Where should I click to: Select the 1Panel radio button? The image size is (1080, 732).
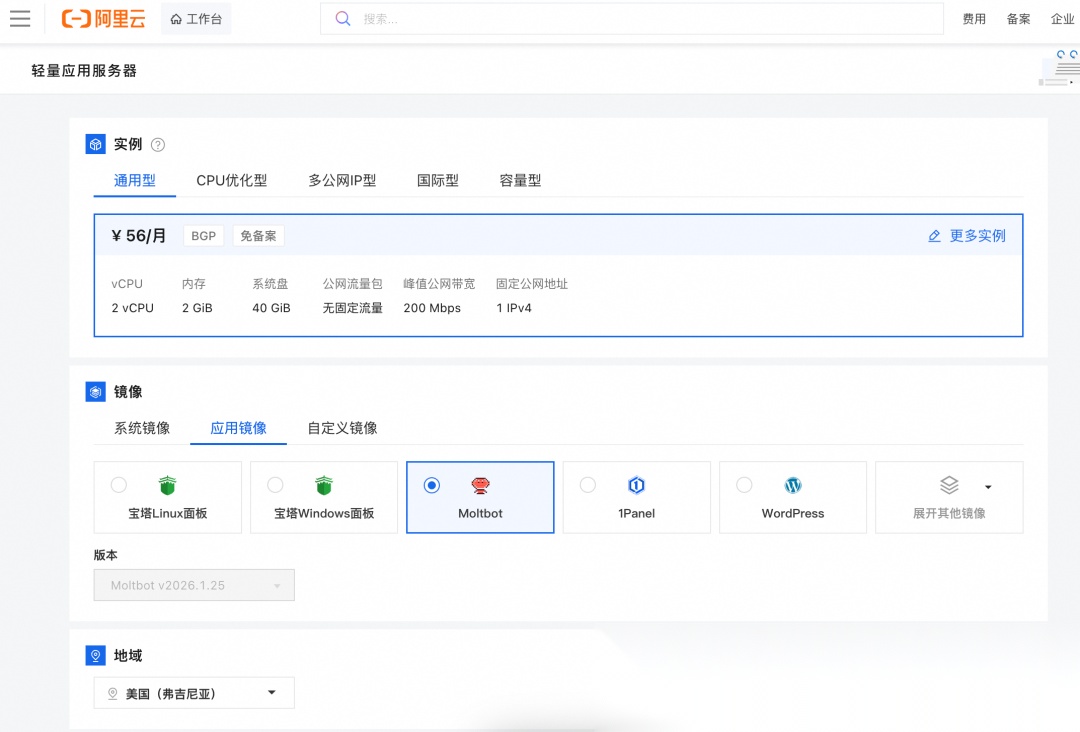click(588, 485)
